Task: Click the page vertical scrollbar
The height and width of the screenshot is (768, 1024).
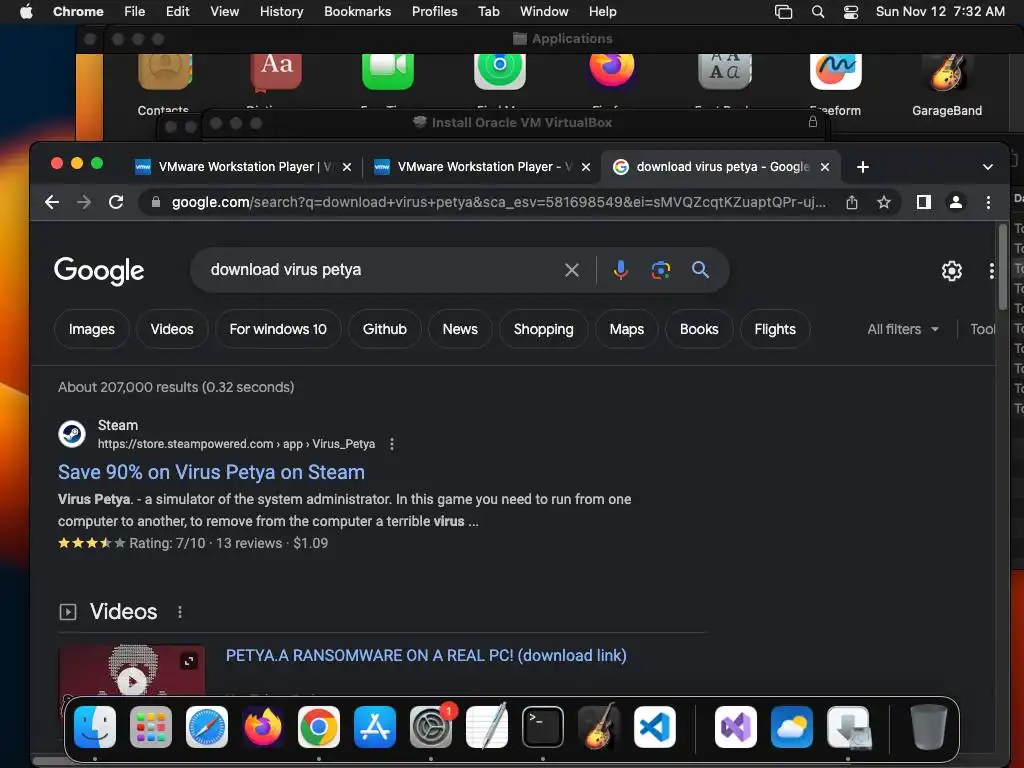Action: click(1002, 267)
